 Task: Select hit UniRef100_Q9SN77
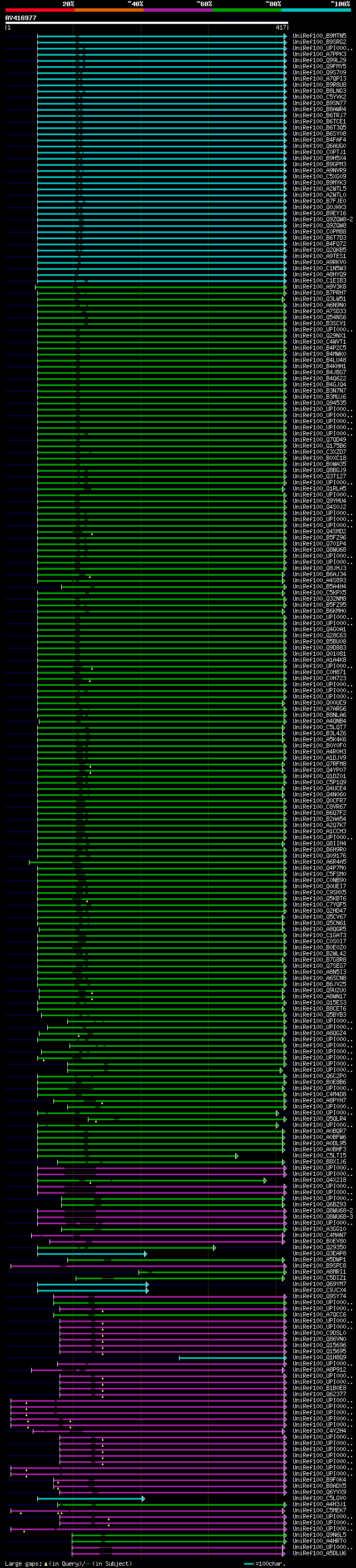pyautogui.click(x=319, y=103)
